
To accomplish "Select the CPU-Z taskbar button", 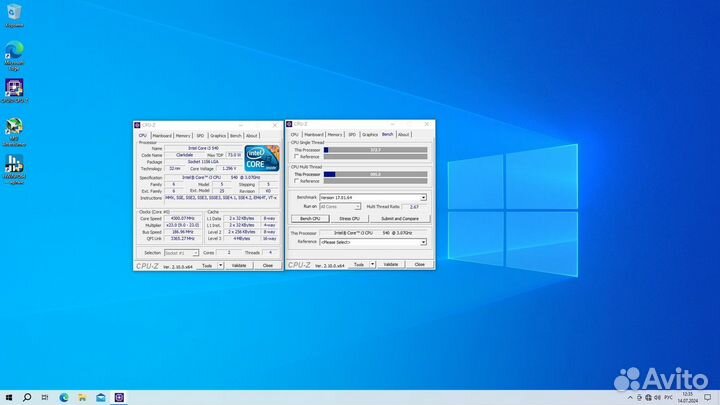I will pos(119,397).
